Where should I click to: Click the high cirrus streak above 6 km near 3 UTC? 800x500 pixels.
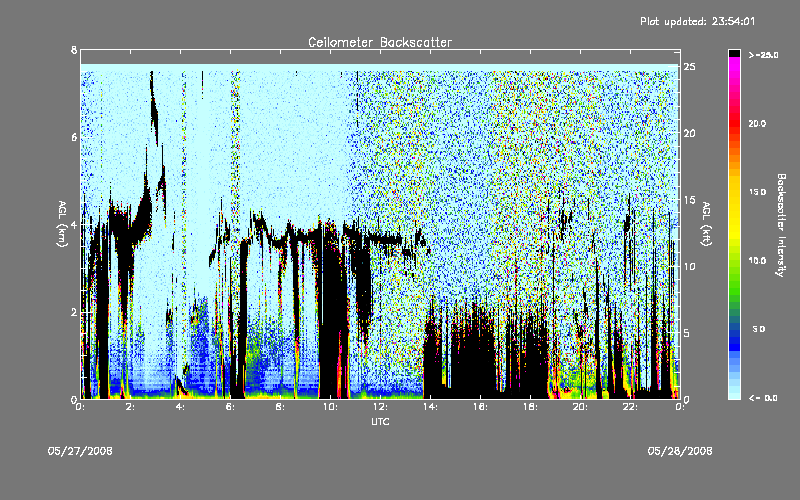(x=154, y=107)
